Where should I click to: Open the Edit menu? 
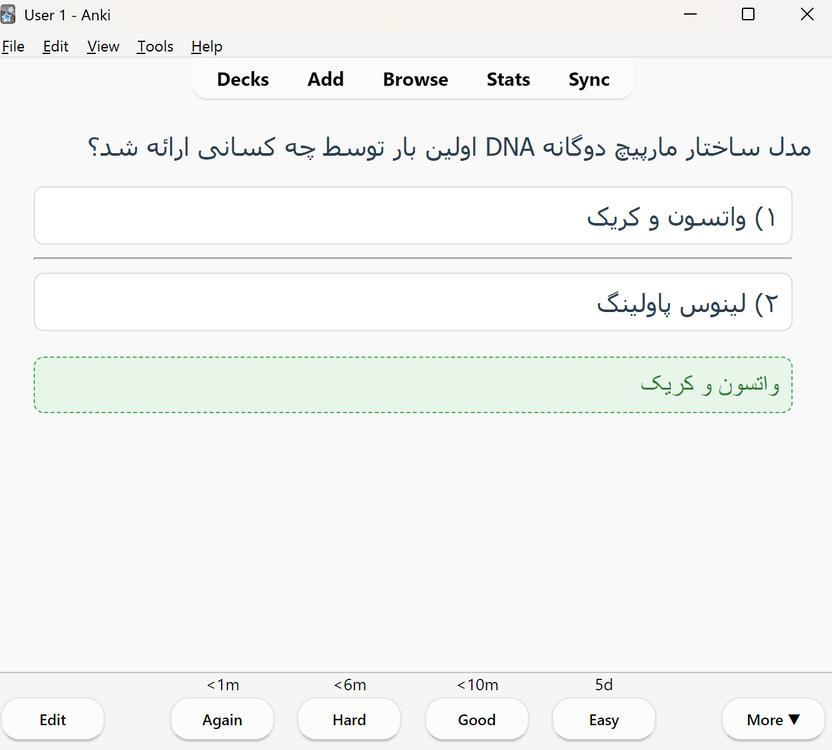point(56,47)
